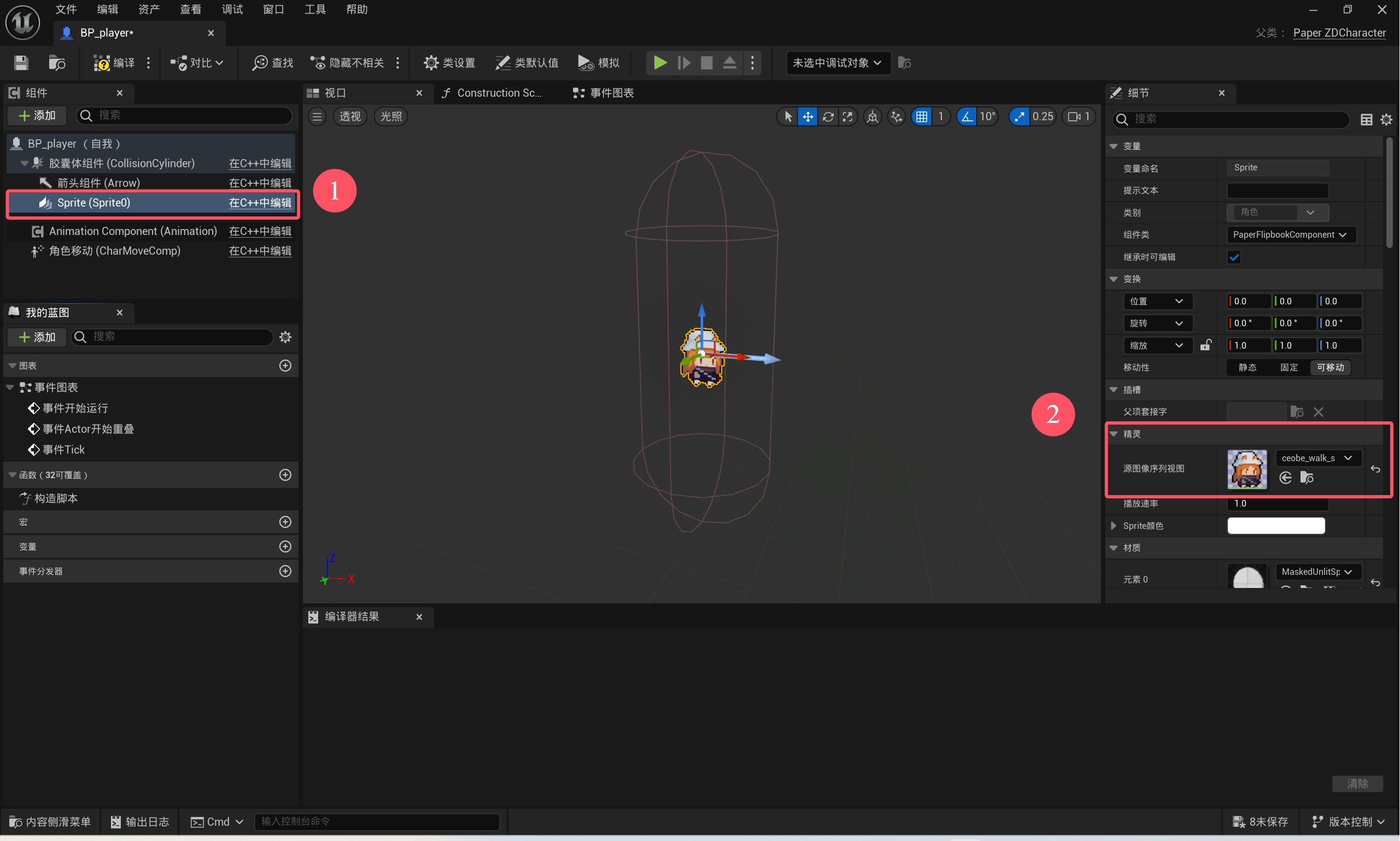The width and height of the screenshot is (1400, 841).
Task: Toggle scale snapping icon
Action: coord(1020,117)
